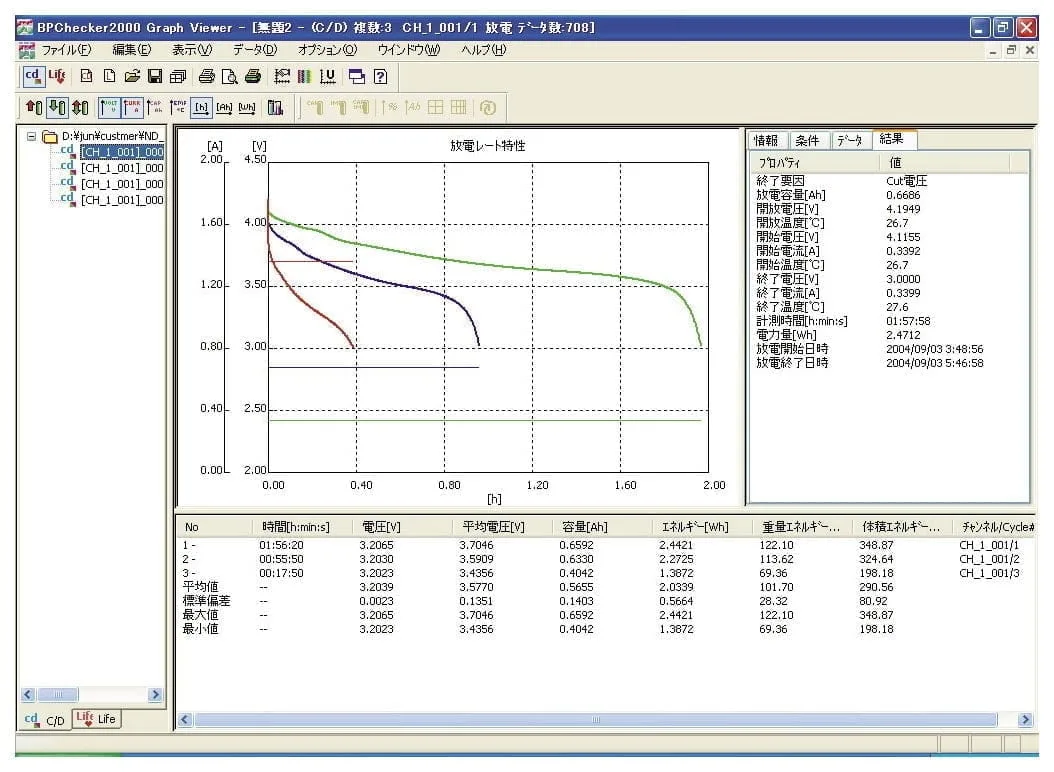Open a file using the folder icon
The image size is (1054, 772).
[x=132, y=76]
